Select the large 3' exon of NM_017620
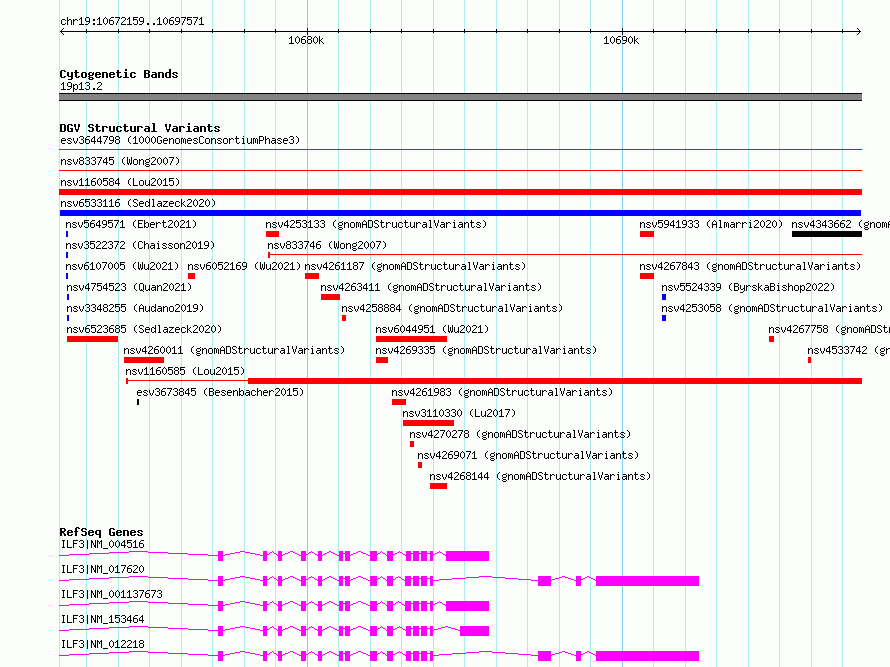890x667 pixels. (x=647, y=581)
